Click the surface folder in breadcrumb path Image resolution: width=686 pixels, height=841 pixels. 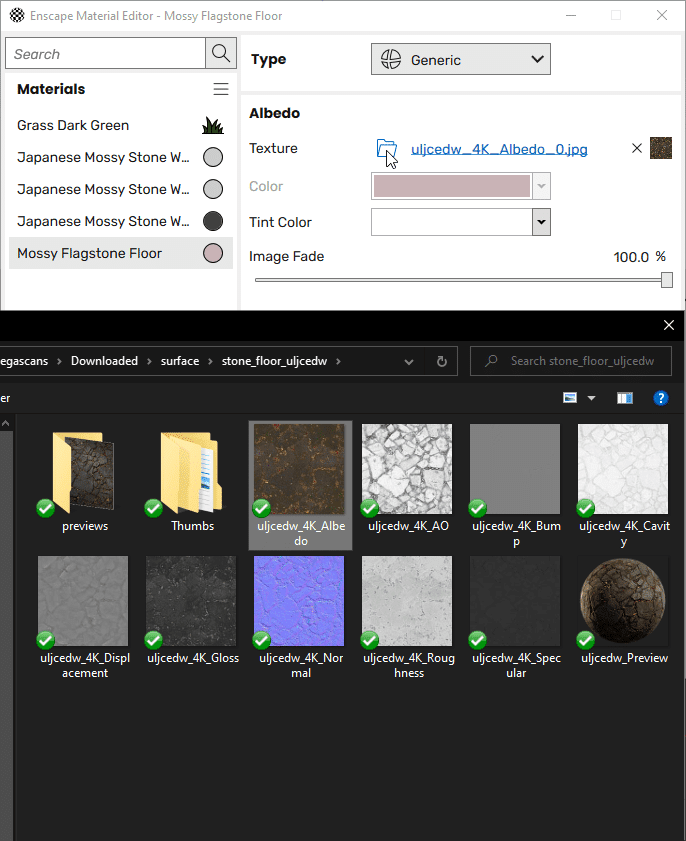click(180, 361)
